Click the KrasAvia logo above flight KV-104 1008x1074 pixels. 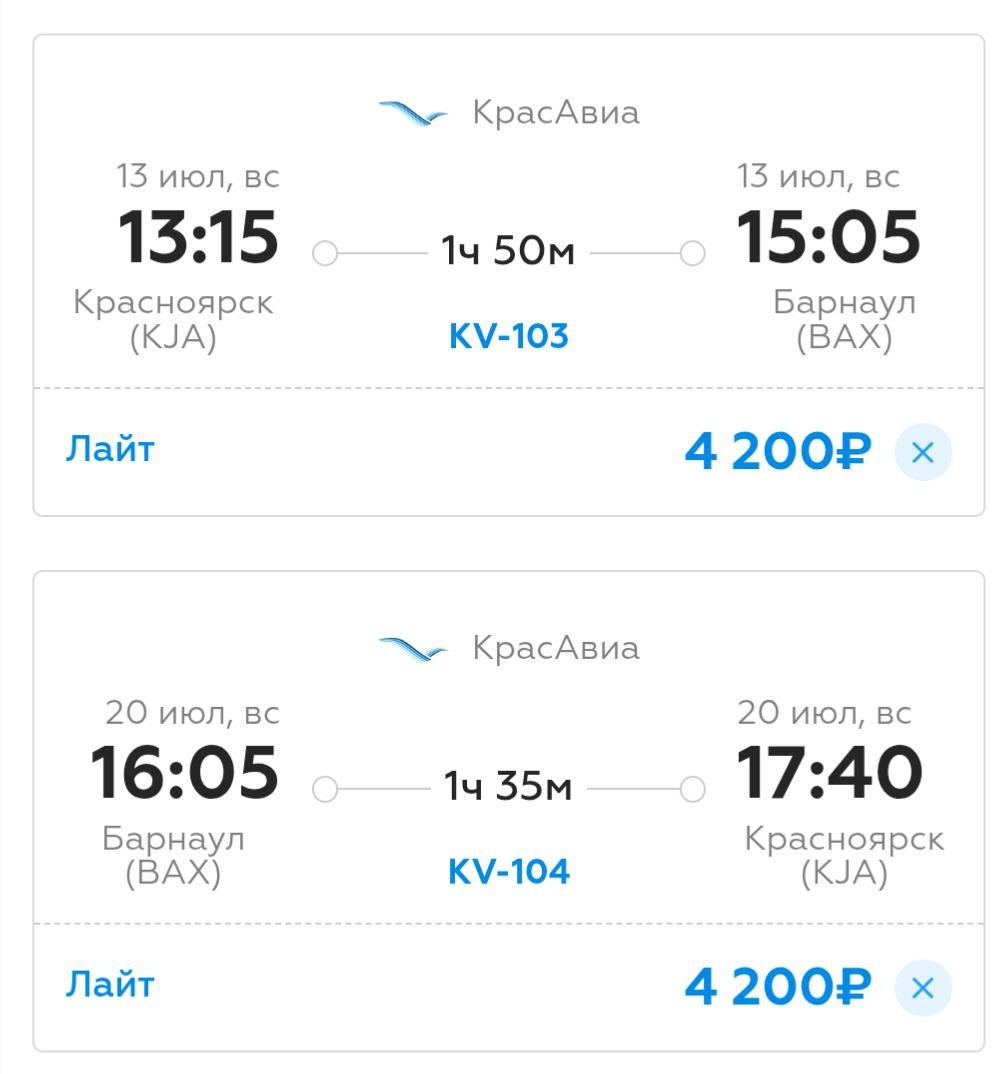[413, 649]
